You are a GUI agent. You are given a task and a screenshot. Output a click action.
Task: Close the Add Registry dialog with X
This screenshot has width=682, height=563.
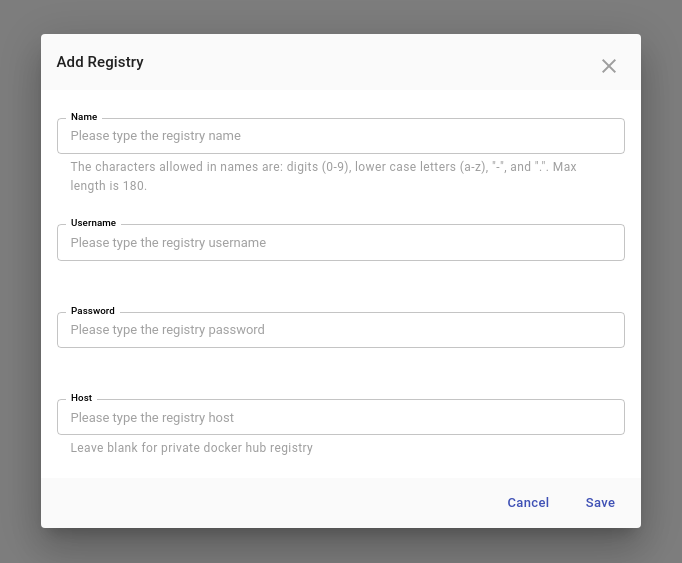[608, 66]
